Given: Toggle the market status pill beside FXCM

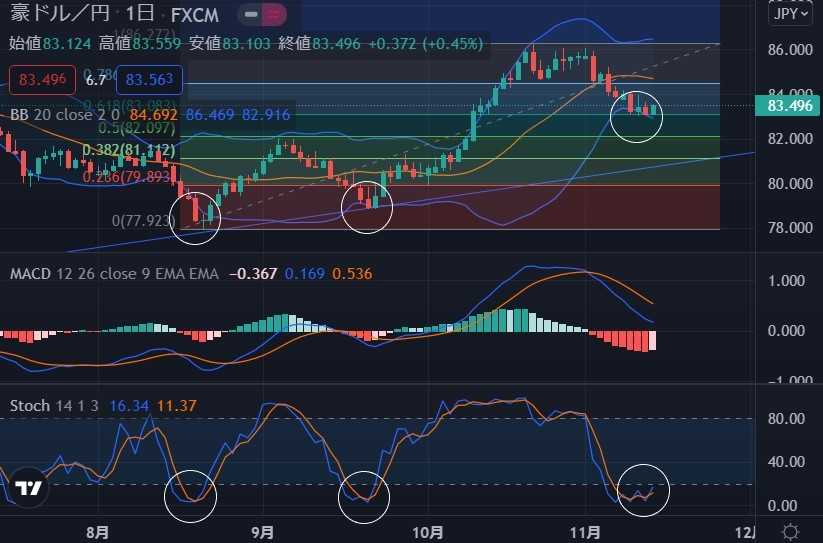Looking at the screenshot, I should (x=262, y=15).
